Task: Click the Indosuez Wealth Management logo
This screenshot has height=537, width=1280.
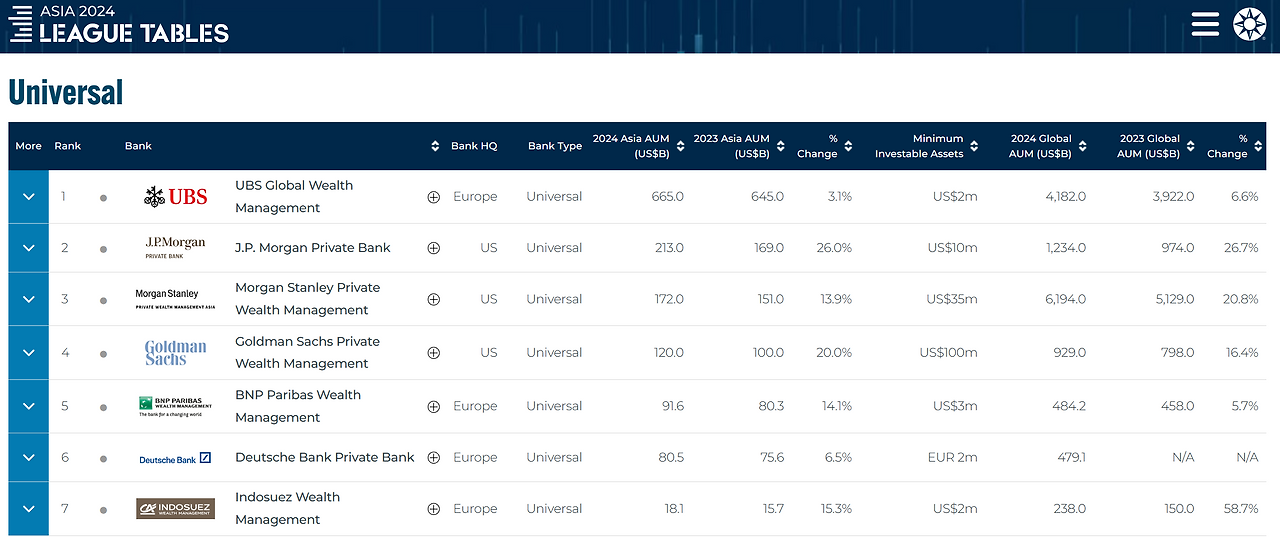Action: pos(175,509)
